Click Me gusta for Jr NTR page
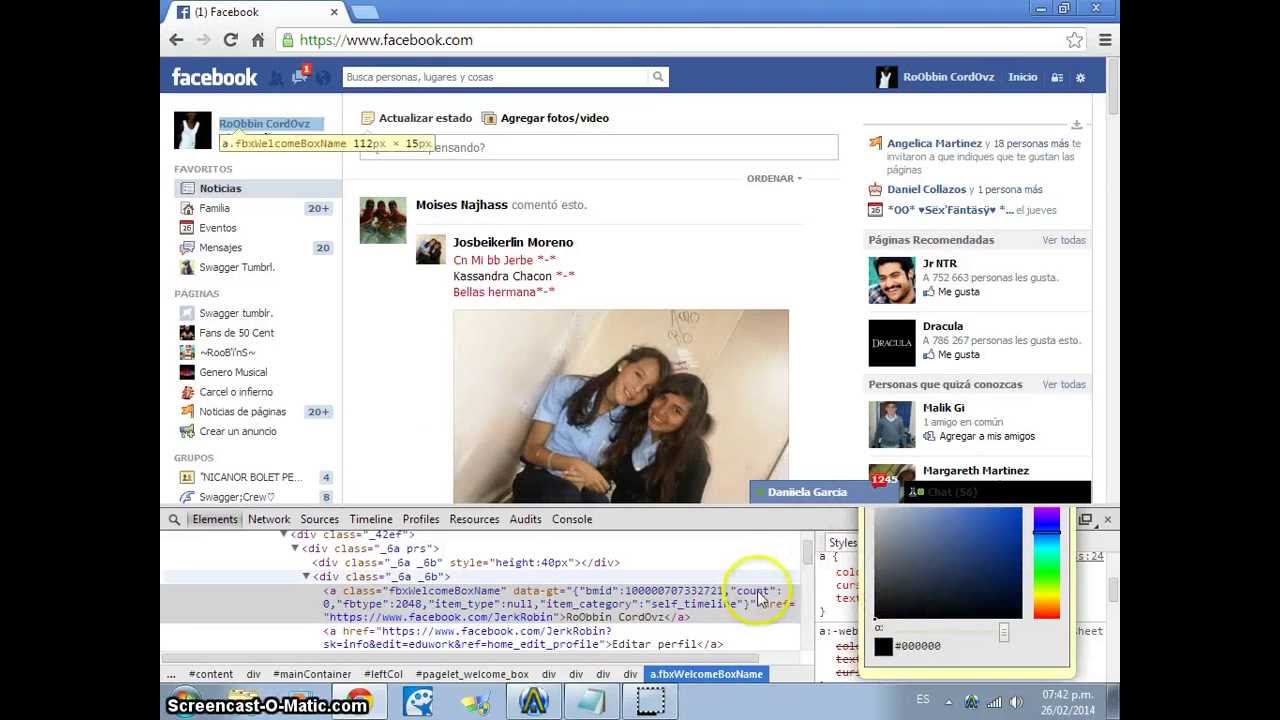The width and height of the screenshot is (1280, 720). click(x=958, y=292)
